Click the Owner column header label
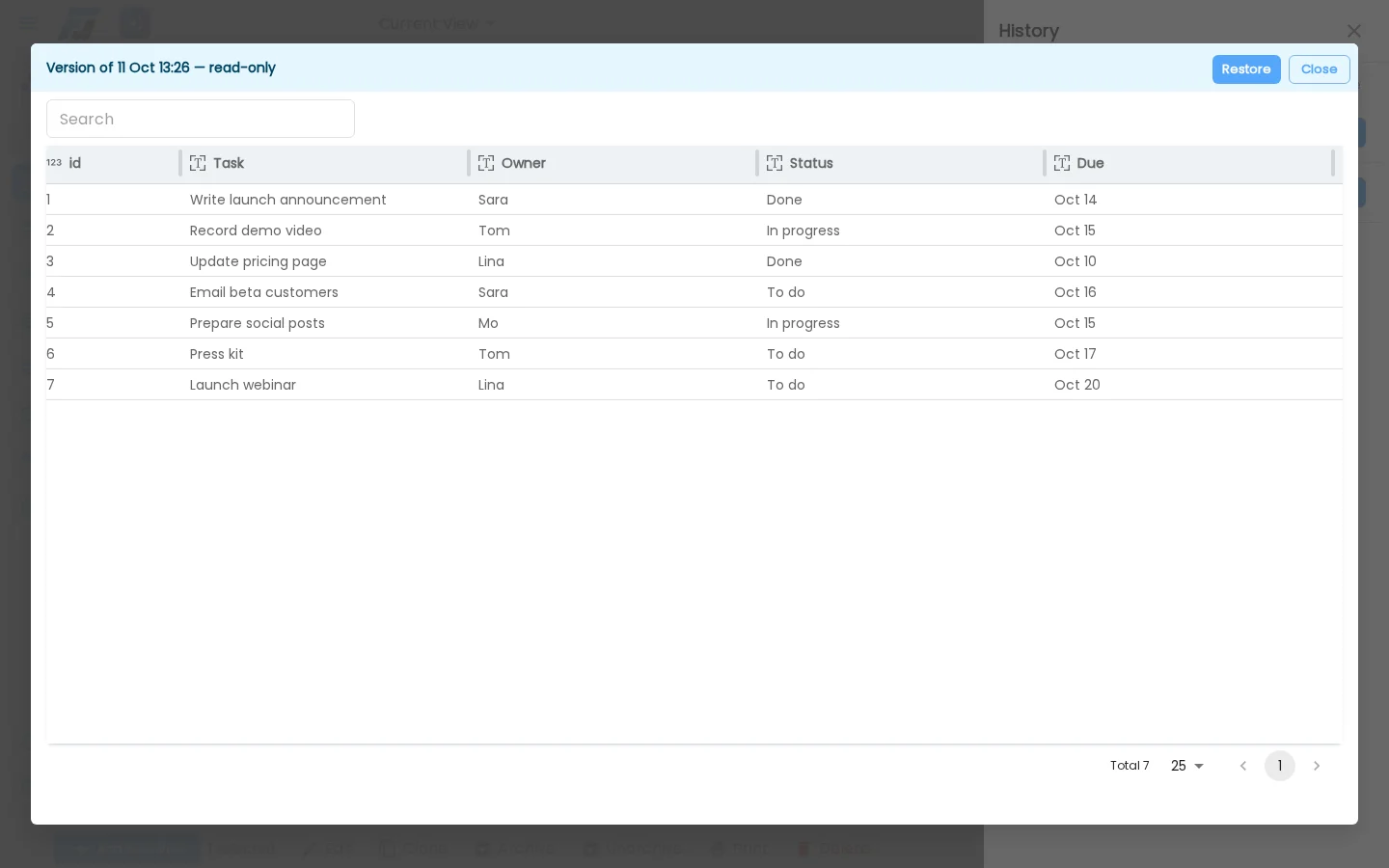Viewport: 1389px width, 868px height. pos(524,163)
